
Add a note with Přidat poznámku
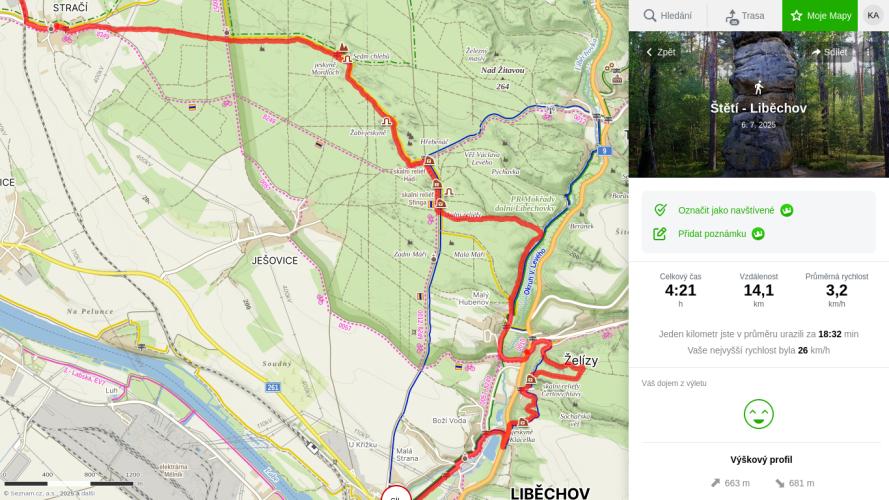pos(711,234)
